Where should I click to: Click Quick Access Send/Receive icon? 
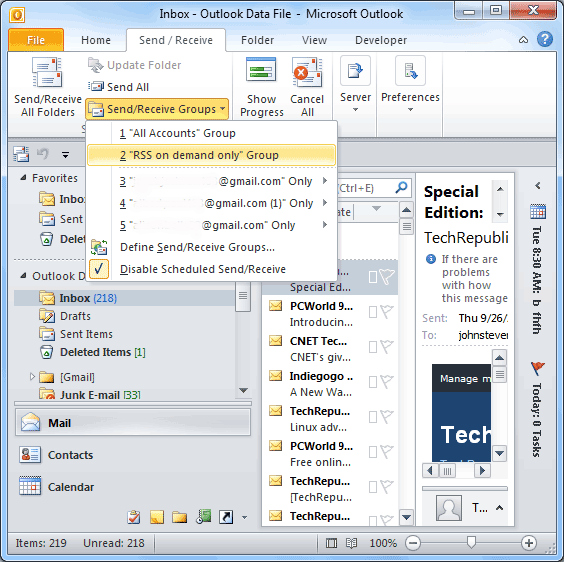tap(21, 154)
